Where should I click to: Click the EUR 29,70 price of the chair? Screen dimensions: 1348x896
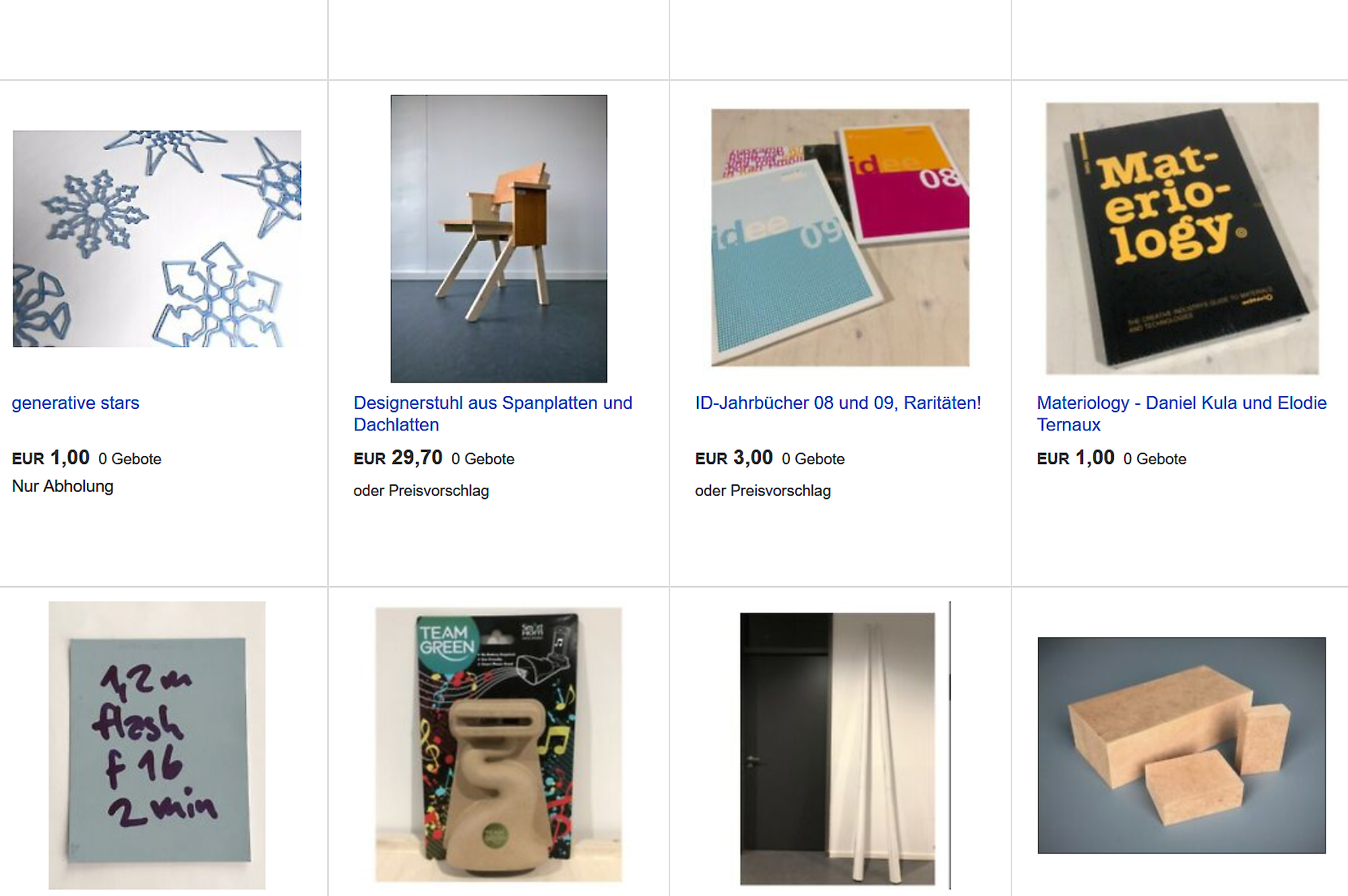(398, 458)
